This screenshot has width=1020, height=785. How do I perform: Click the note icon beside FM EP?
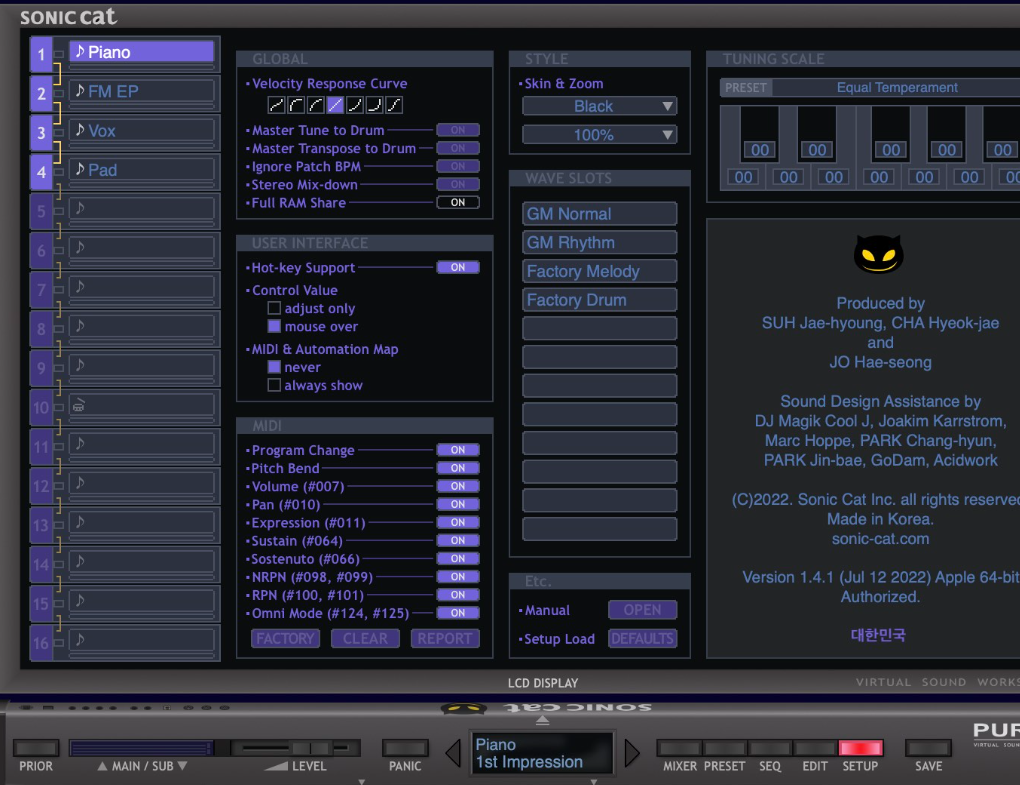click(80, 90)
